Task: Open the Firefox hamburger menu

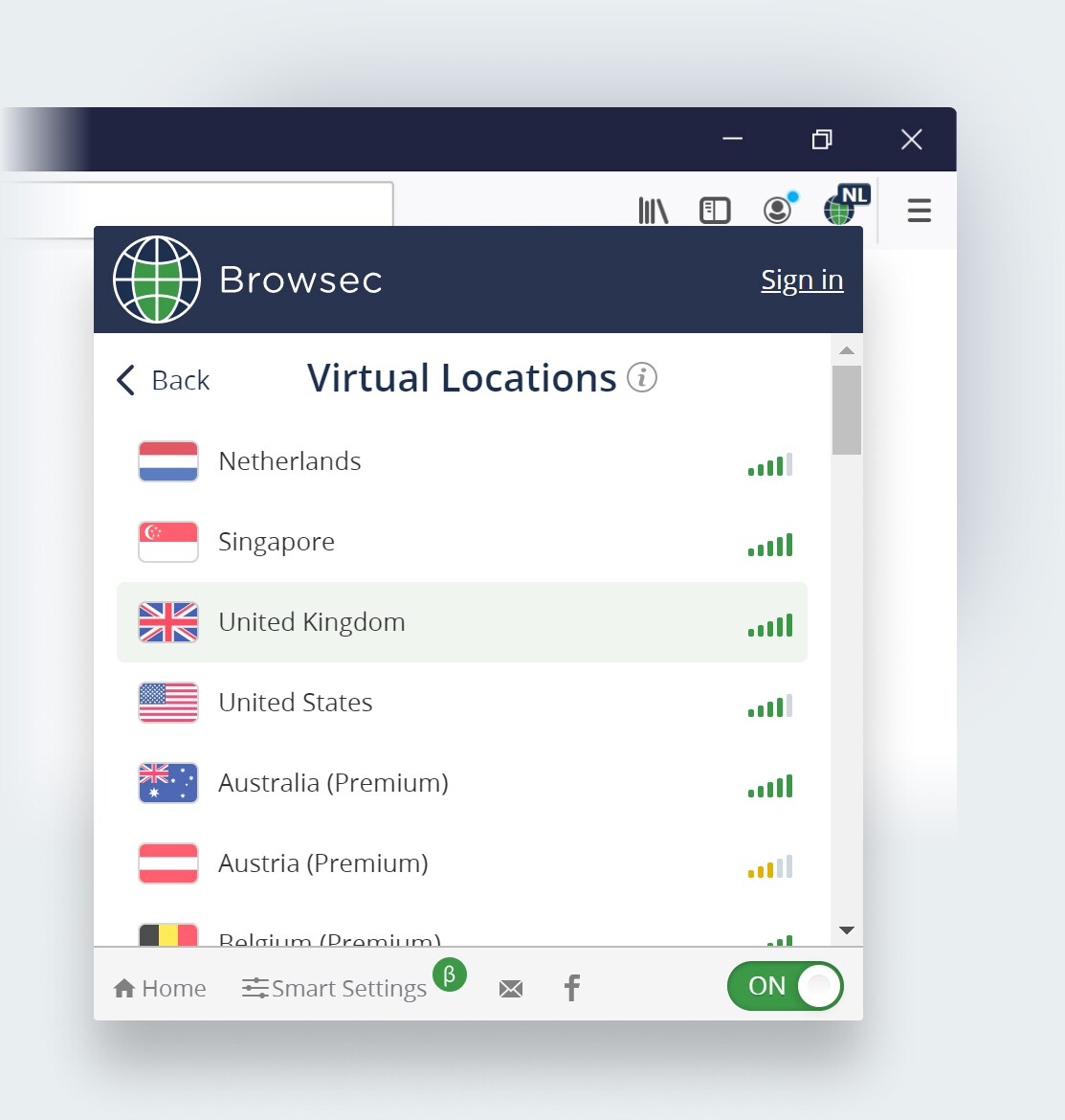Action: tap(919, 211)
